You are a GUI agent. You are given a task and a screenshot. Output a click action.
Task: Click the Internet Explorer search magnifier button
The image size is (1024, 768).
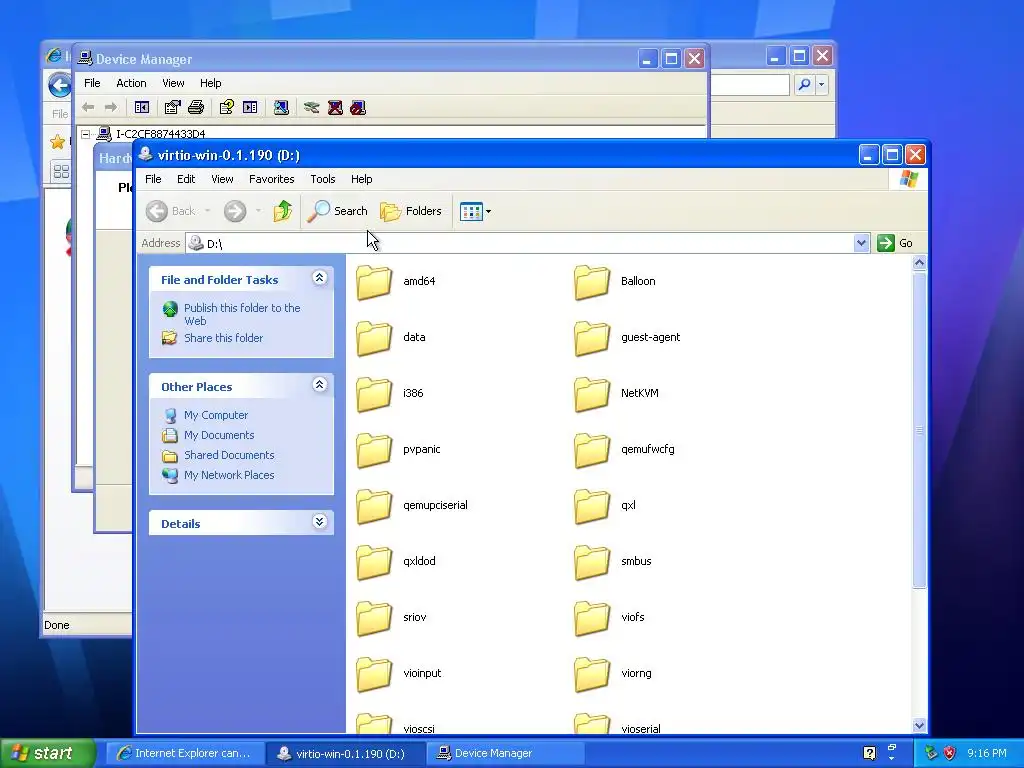click(x=805, y=84)
